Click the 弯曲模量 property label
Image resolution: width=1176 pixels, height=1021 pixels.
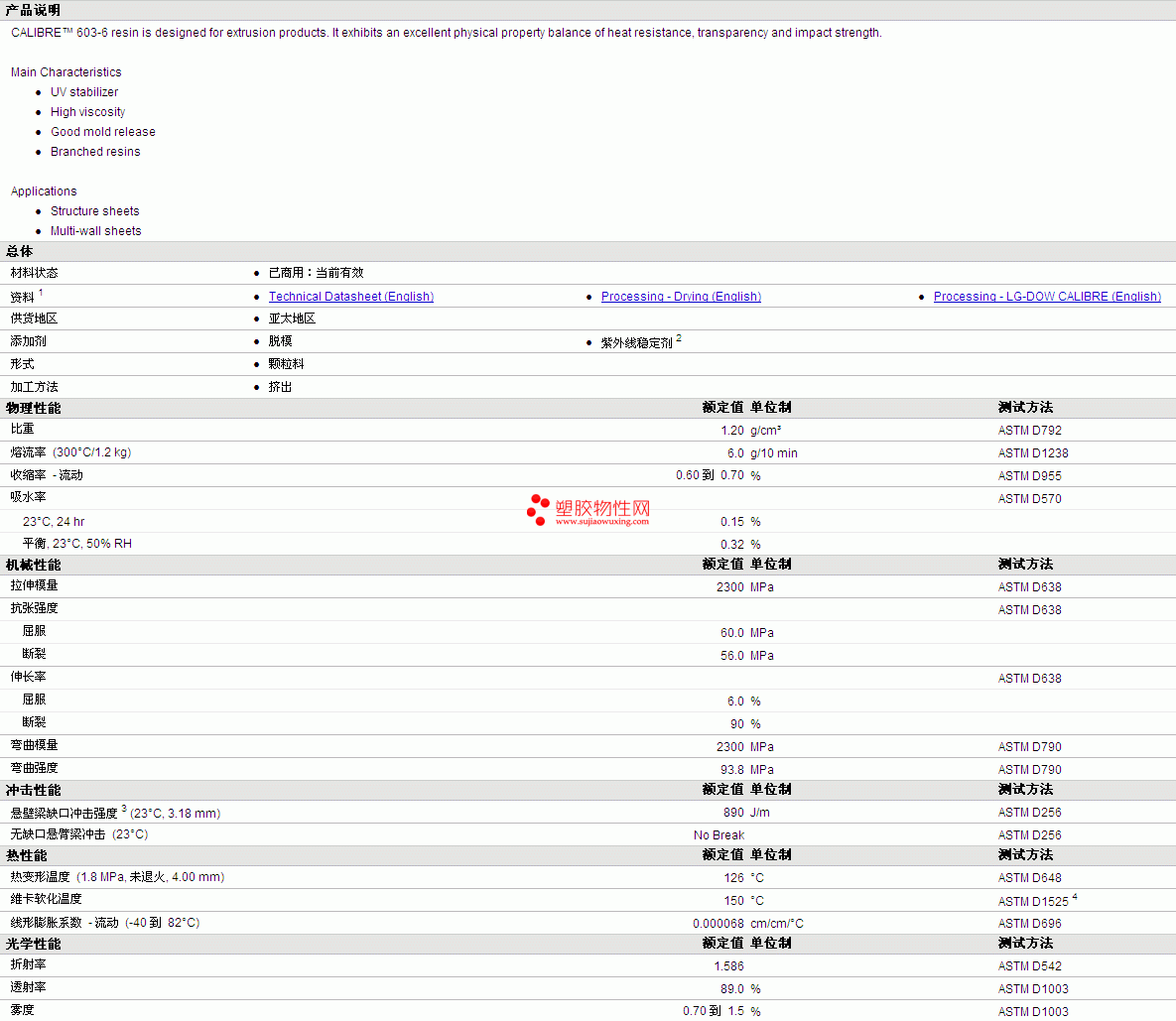point(34,745)
